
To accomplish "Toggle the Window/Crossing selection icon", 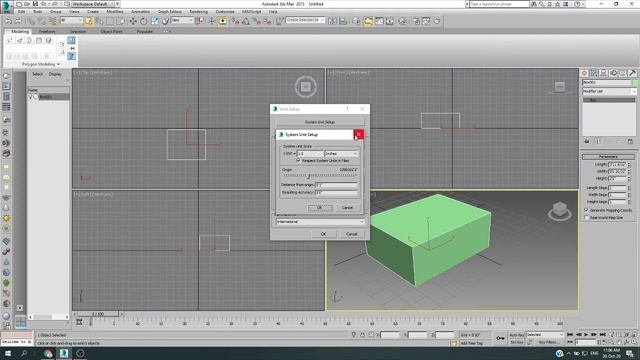I will click(x=120, y=21).
